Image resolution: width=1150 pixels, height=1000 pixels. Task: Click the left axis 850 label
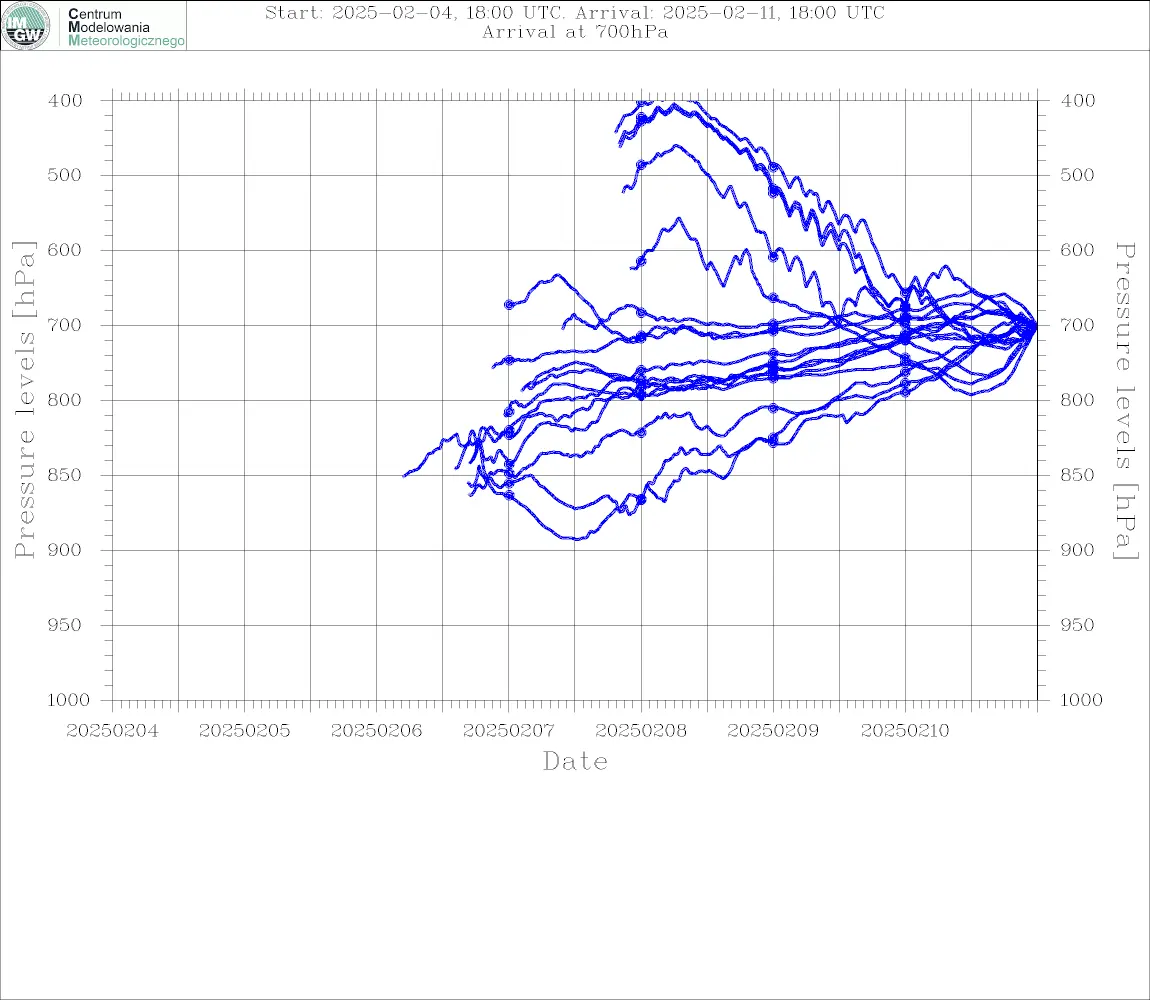point(65,475)
